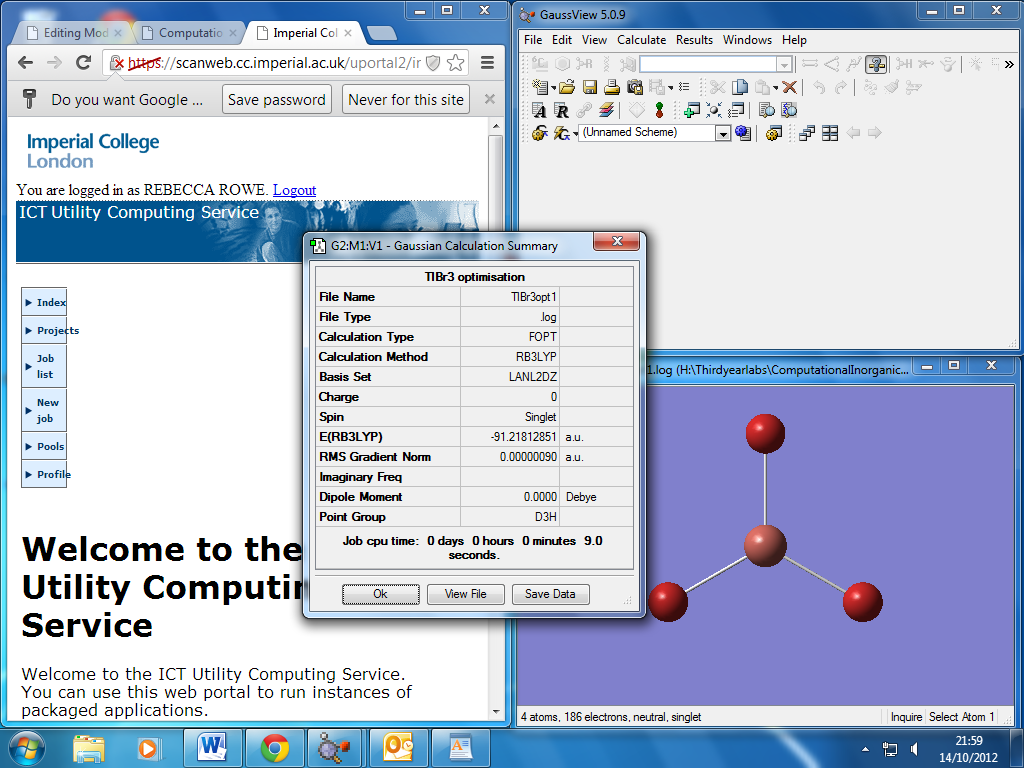
Task: Select the Modify Angle tool
Action: coord(831,63)
